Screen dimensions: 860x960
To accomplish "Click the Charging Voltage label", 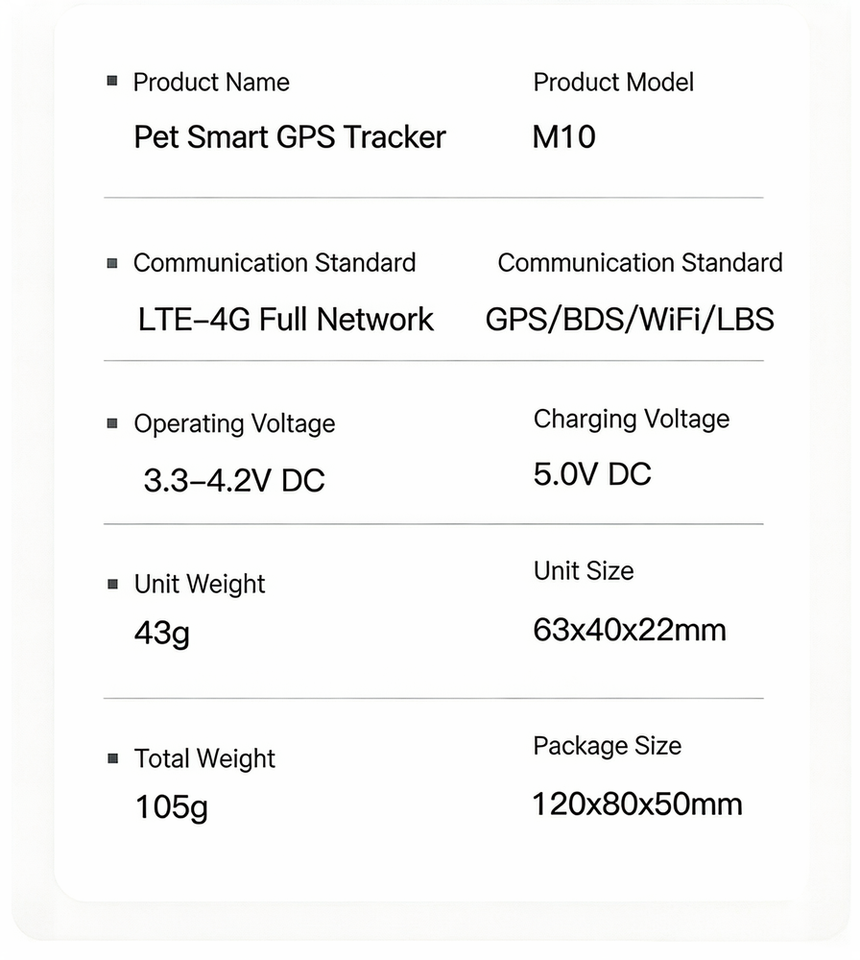I will coord(631,418).
